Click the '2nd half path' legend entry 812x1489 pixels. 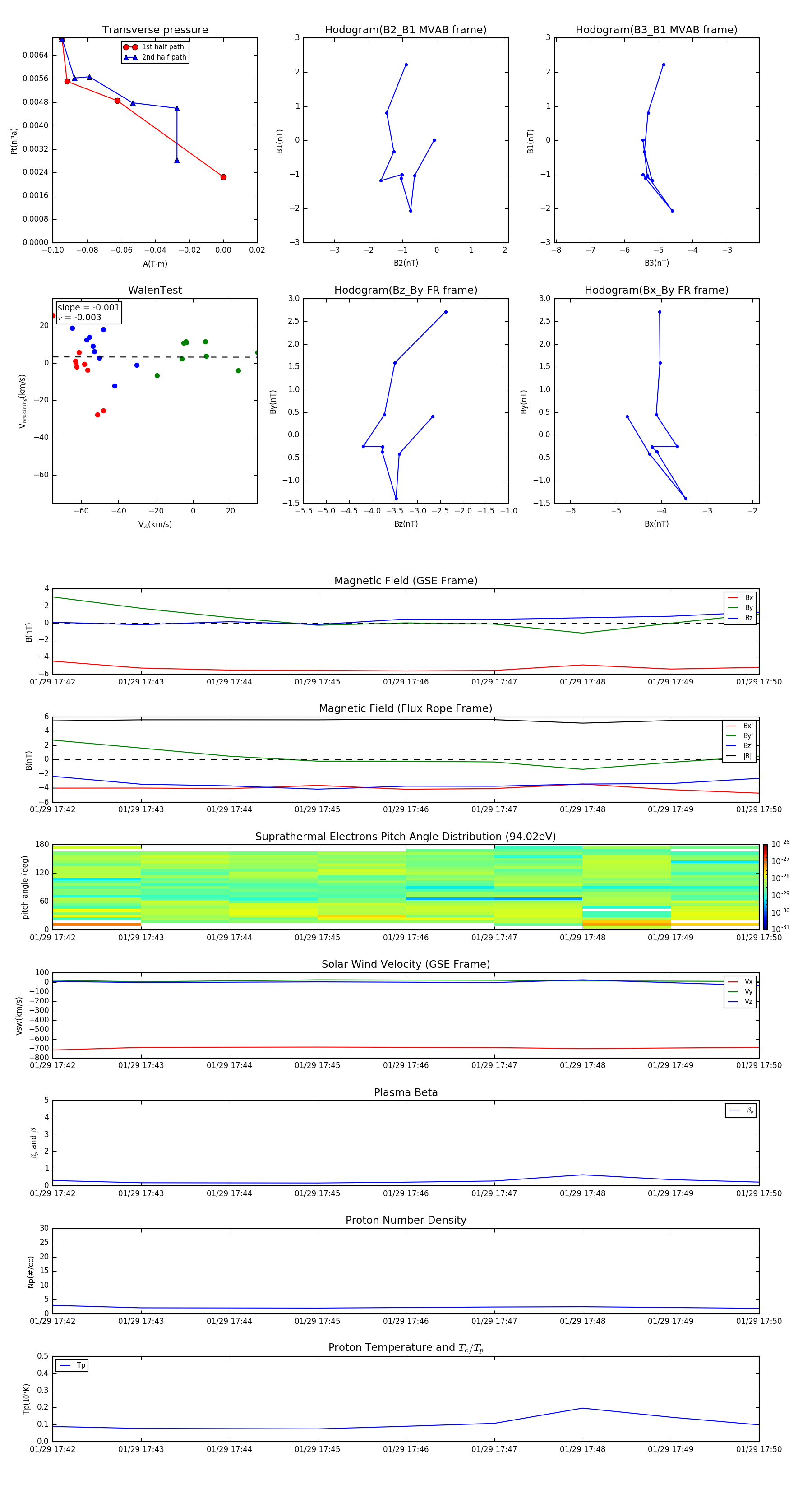pos(155,57)
